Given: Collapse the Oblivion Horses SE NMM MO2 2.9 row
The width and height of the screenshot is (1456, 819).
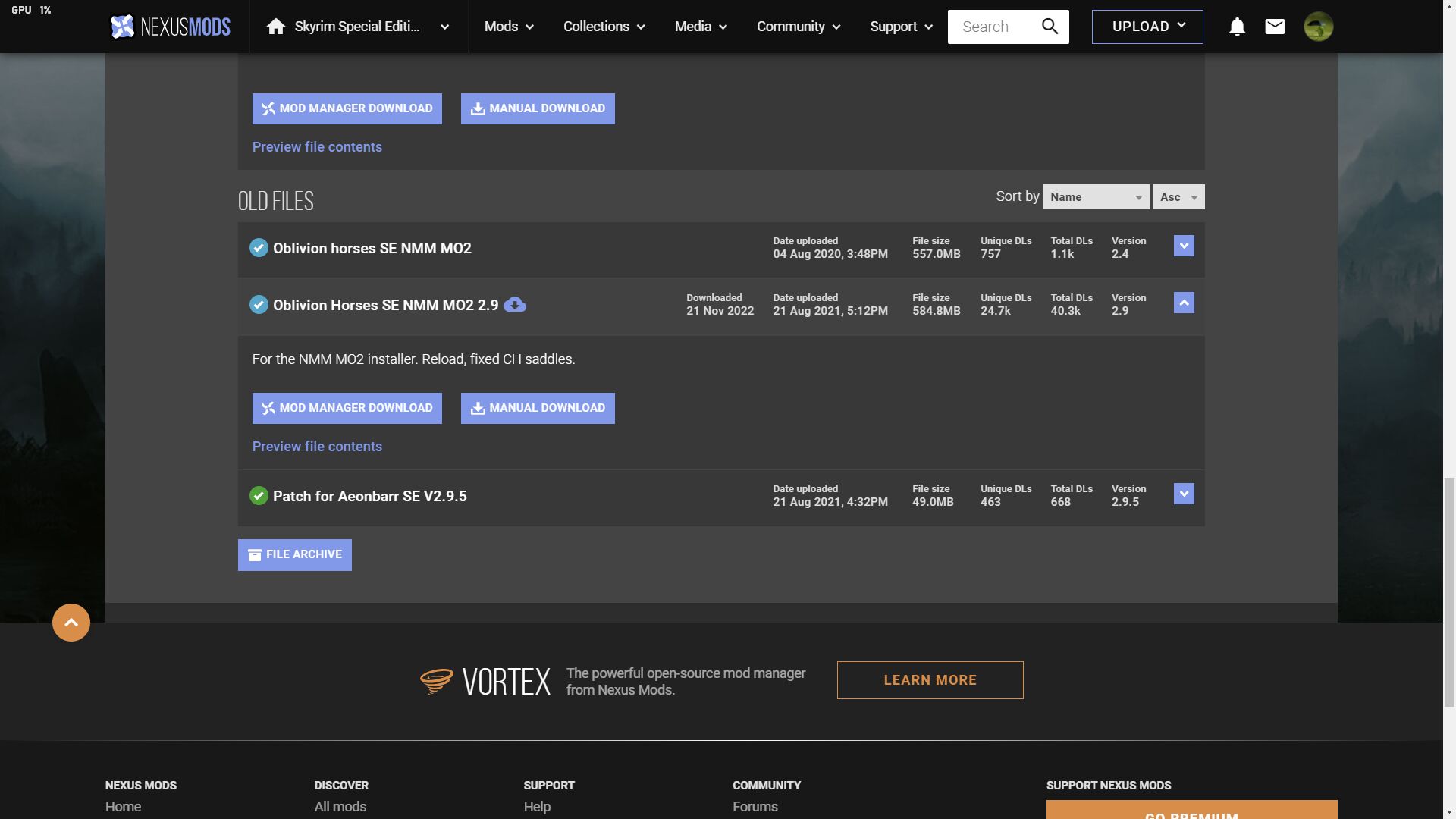Looking at the screenshot, I should click(1184, 303).
